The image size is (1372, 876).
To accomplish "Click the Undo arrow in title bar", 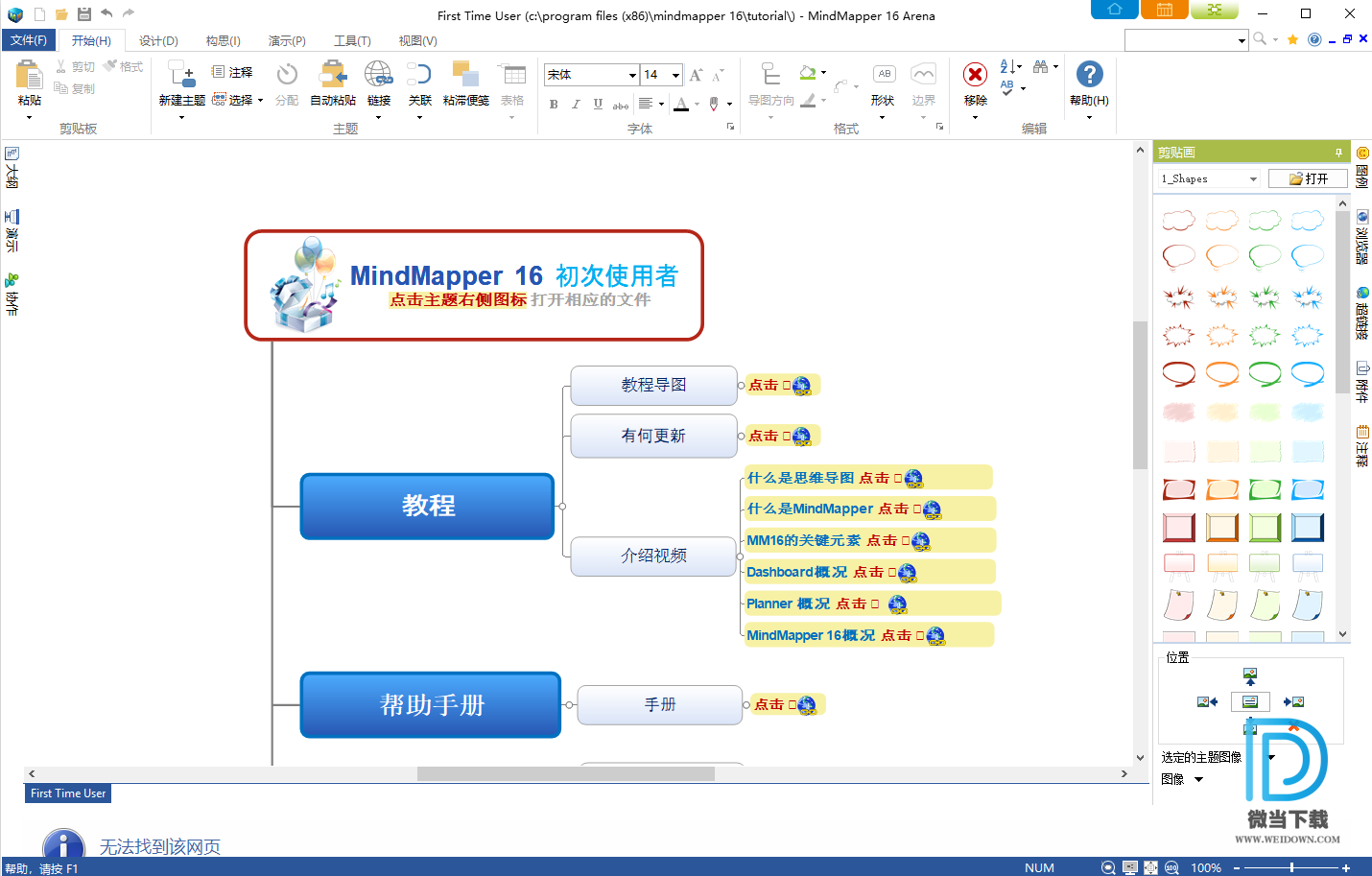I will pos(106,13).
